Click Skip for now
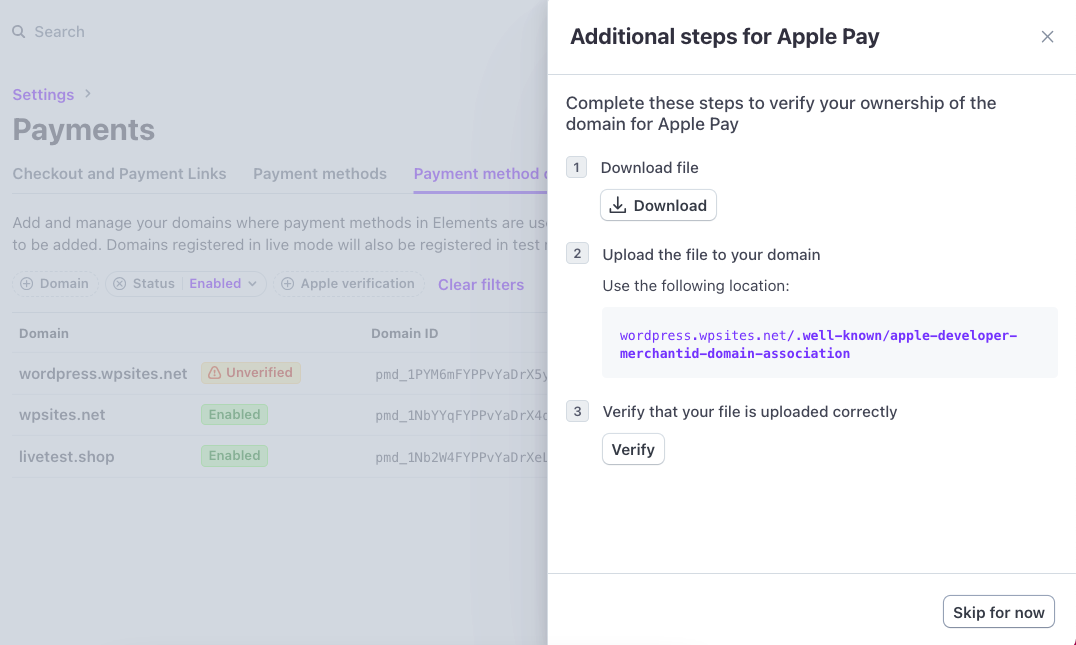 998,612
